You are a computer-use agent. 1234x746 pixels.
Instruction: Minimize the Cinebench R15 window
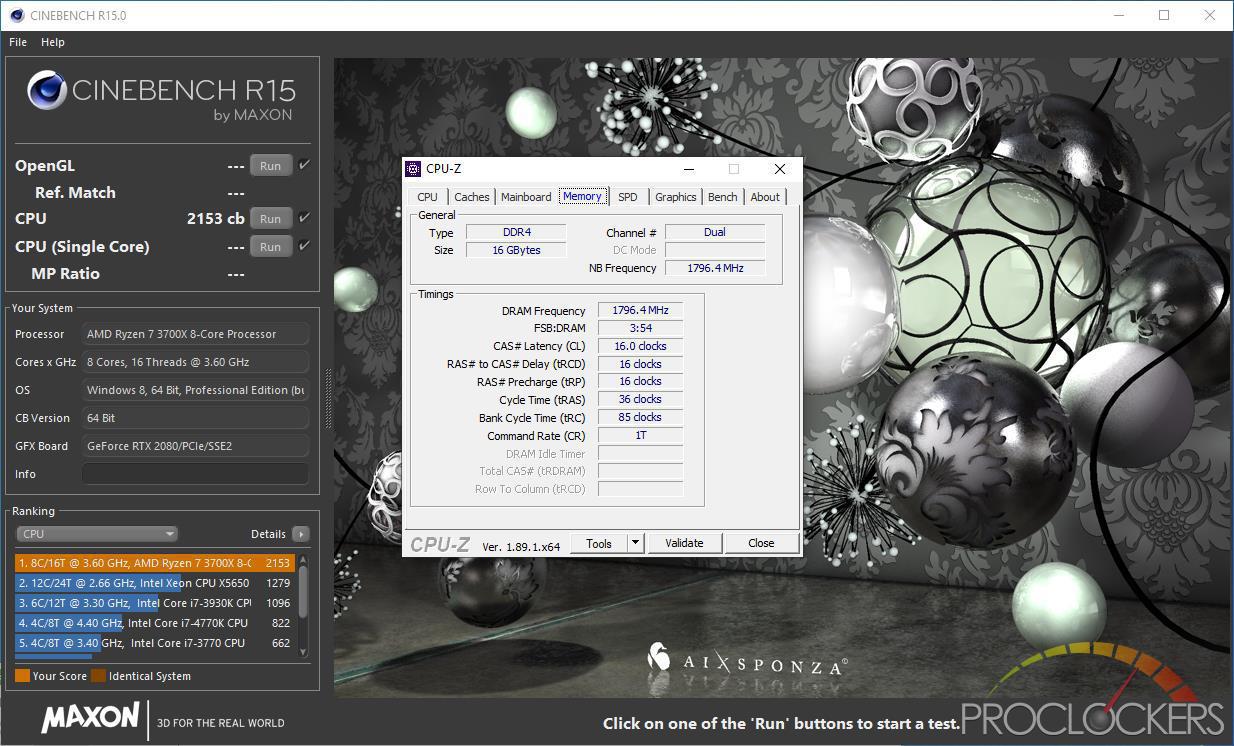click(x=1118, y=15)
